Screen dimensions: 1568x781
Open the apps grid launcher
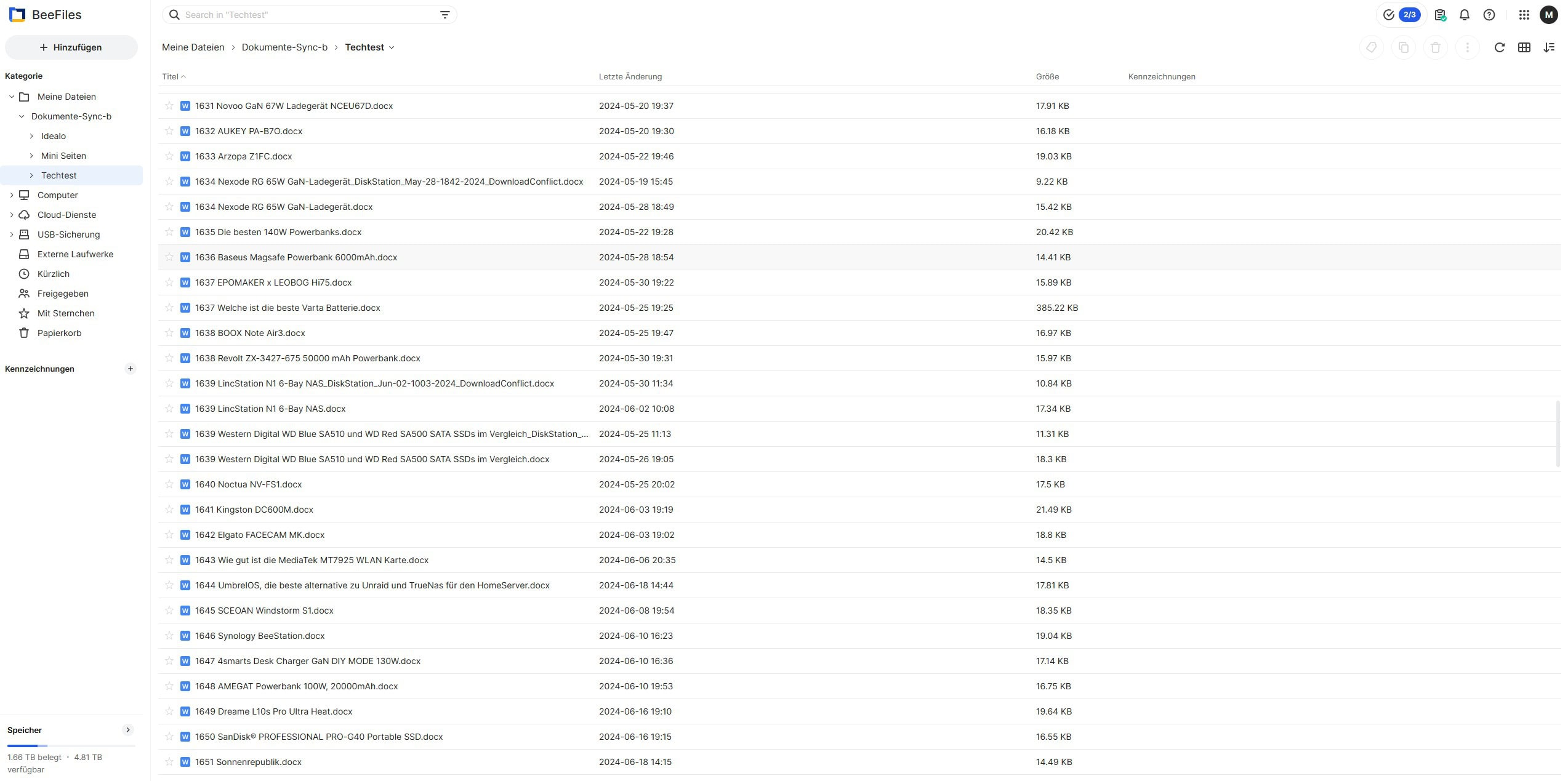(x=1524, y=15)
